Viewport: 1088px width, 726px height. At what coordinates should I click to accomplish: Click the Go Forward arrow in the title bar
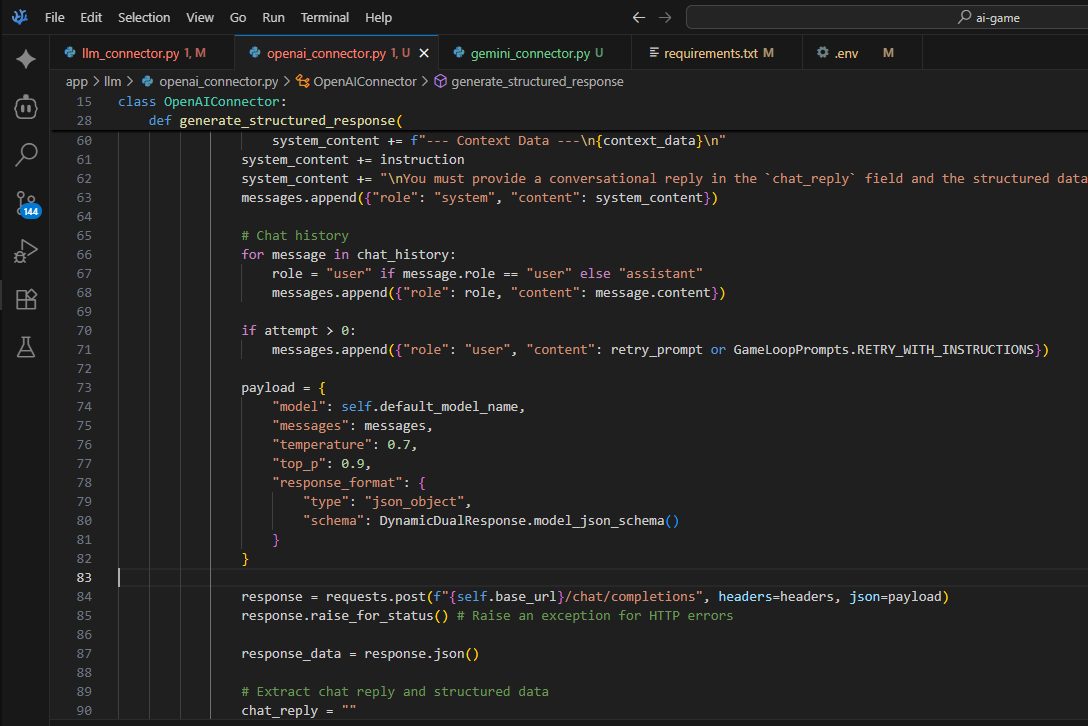666,17
